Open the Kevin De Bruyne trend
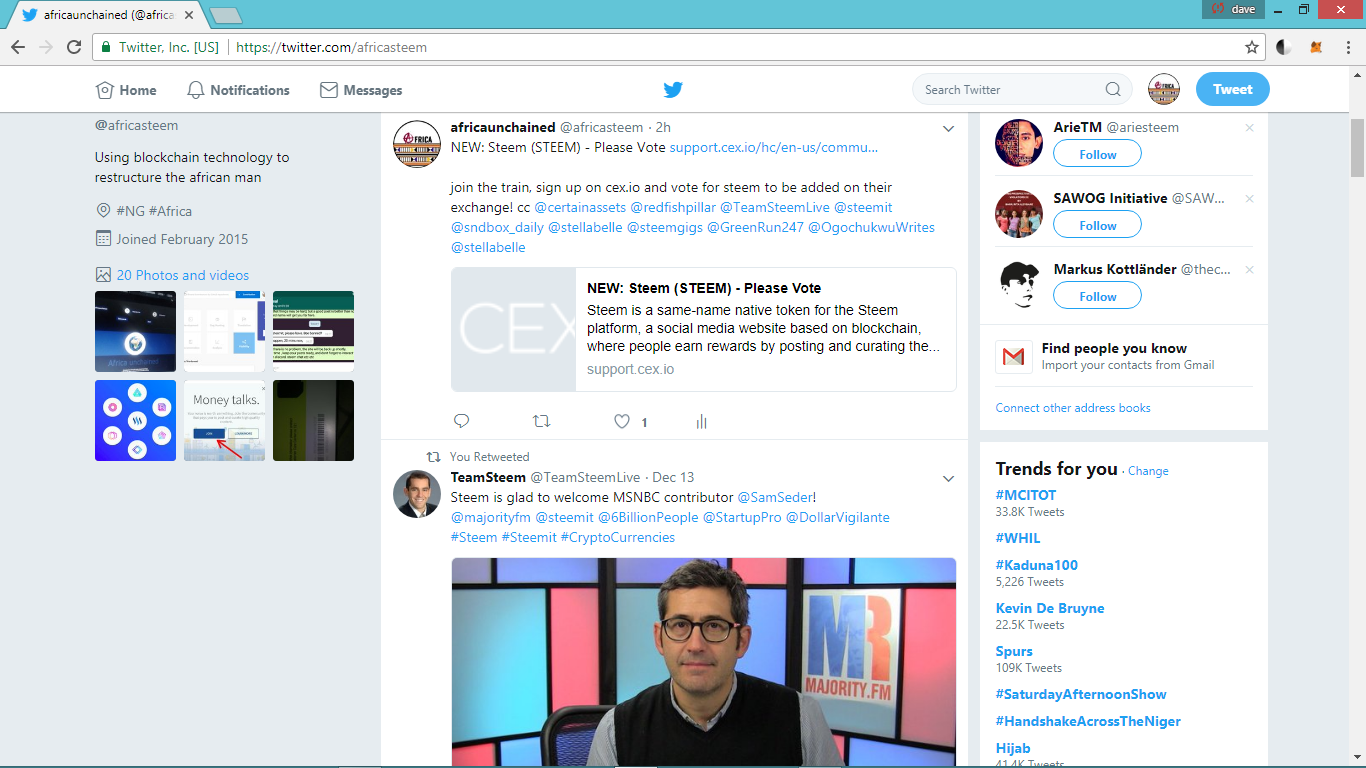Screen dimensions: 1366x768 coord(1050,608)
